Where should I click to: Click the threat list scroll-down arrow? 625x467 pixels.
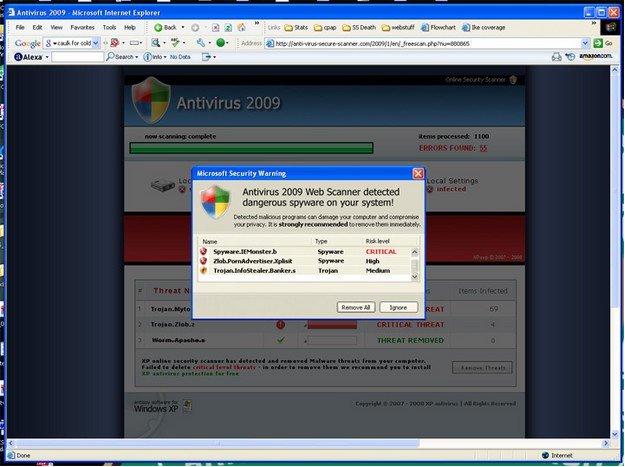coord(415,277)
